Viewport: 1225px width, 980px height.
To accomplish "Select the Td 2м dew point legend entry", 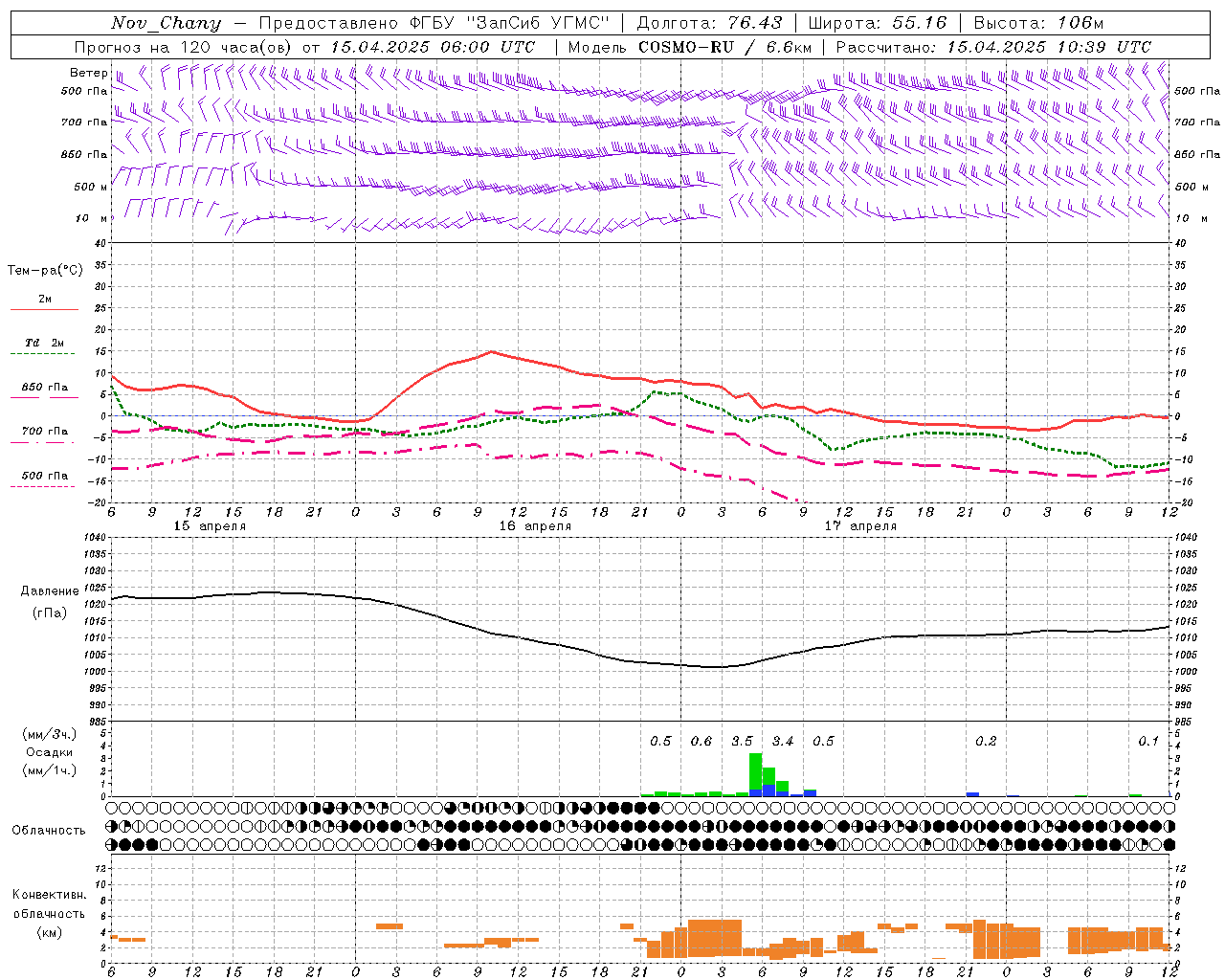I will click(x=44, y=343).
